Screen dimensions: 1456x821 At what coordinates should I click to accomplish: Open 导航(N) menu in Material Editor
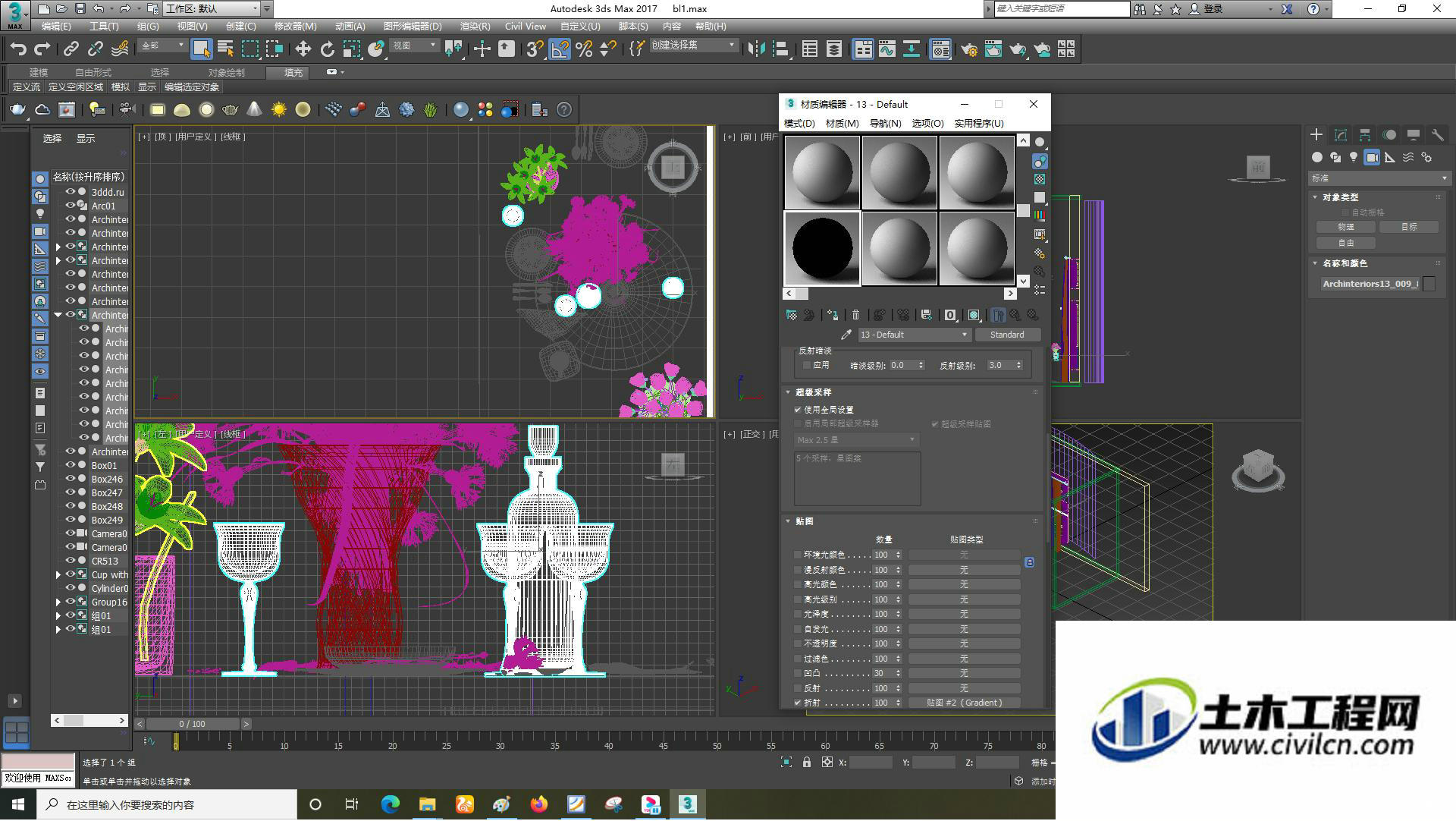coord(885,123)
